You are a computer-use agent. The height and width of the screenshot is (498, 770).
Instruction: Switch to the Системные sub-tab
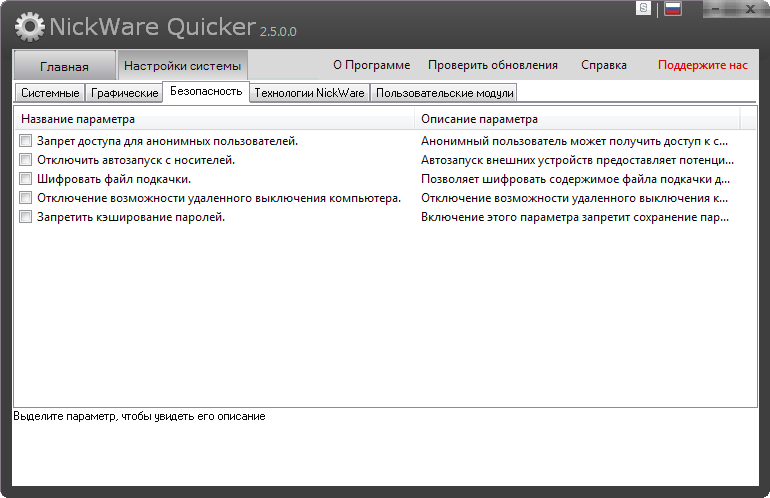coord(50,93)
